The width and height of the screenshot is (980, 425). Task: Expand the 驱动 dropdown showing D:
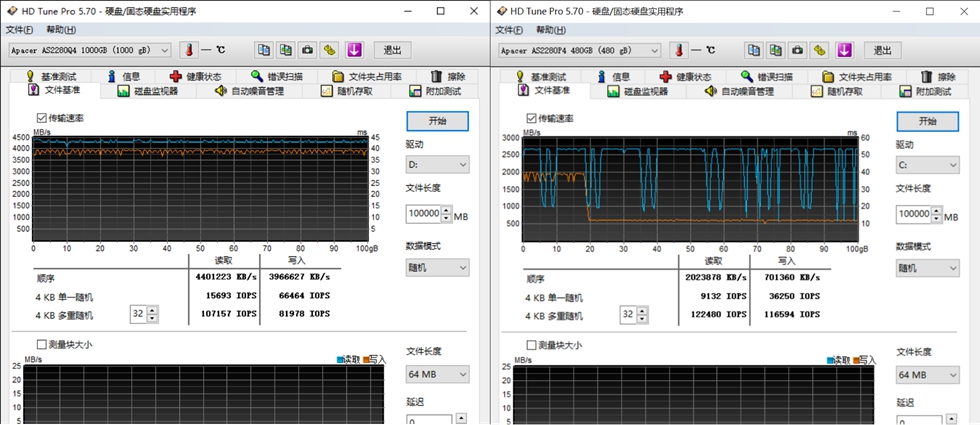(x=438, y=165)
